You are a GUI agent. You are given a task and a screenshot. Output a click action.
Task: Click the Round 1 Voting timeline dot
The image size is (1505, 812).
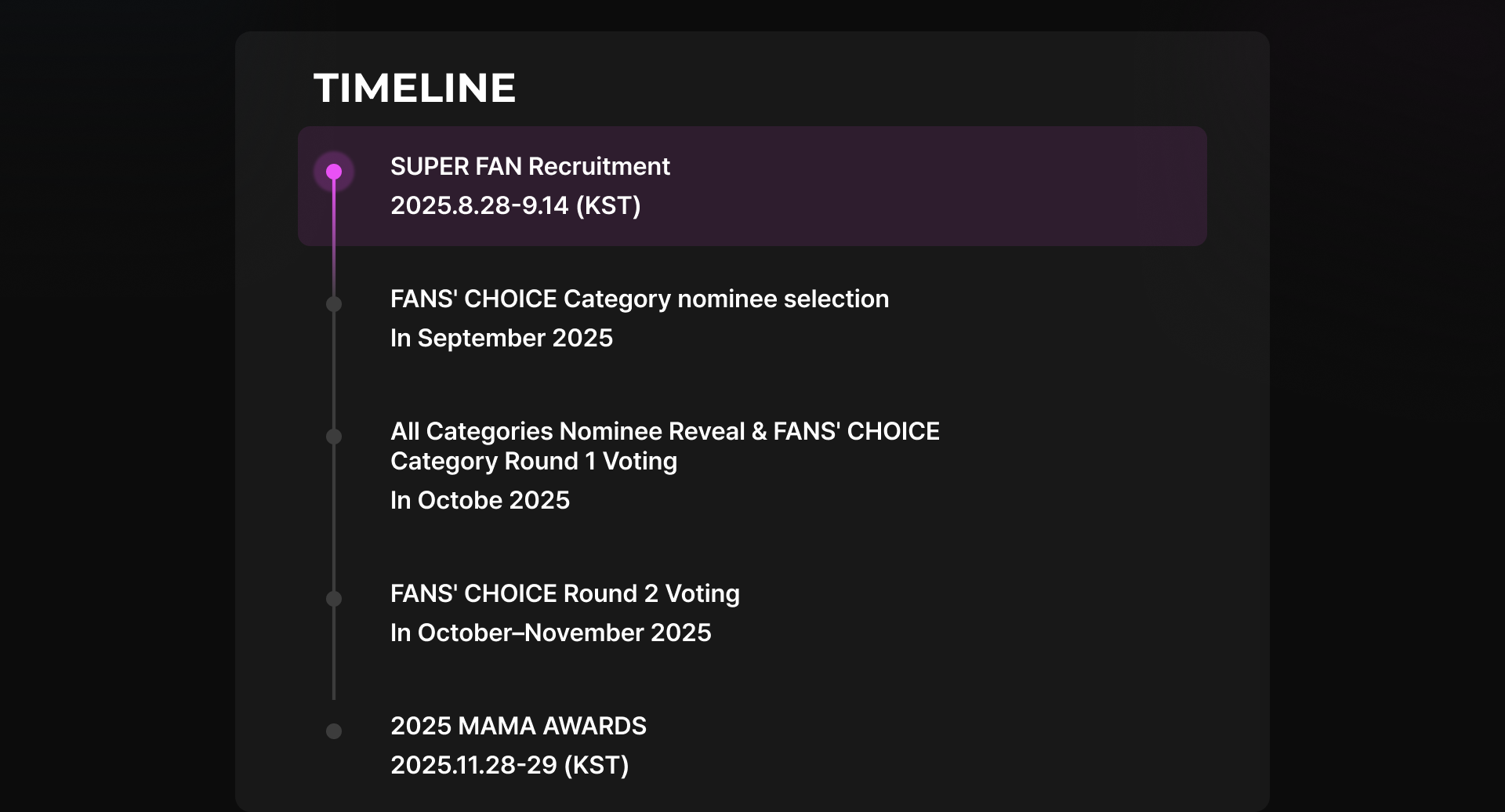pyautogui.click(x=334, y=437)
